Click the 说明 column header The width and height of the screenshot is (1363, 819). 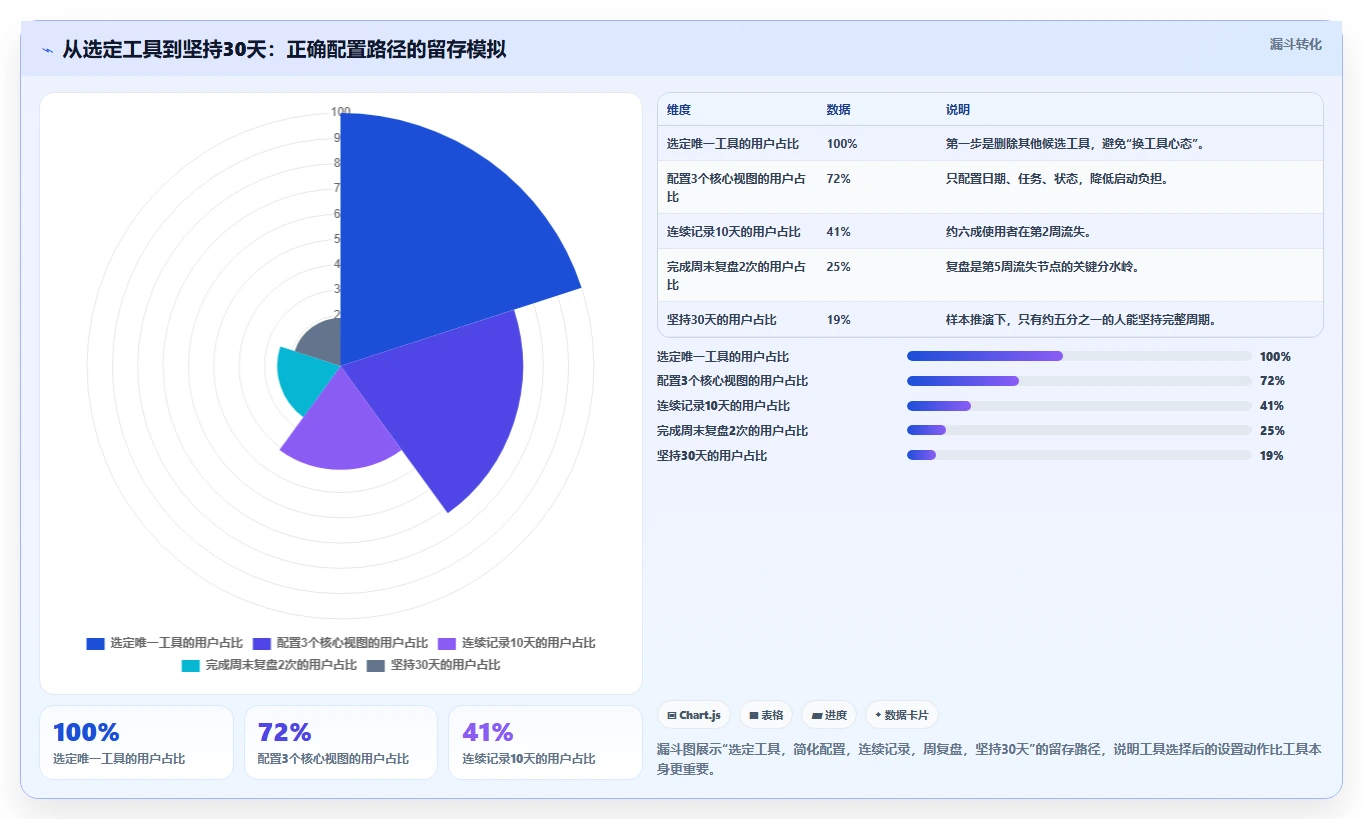coord(958,110)
